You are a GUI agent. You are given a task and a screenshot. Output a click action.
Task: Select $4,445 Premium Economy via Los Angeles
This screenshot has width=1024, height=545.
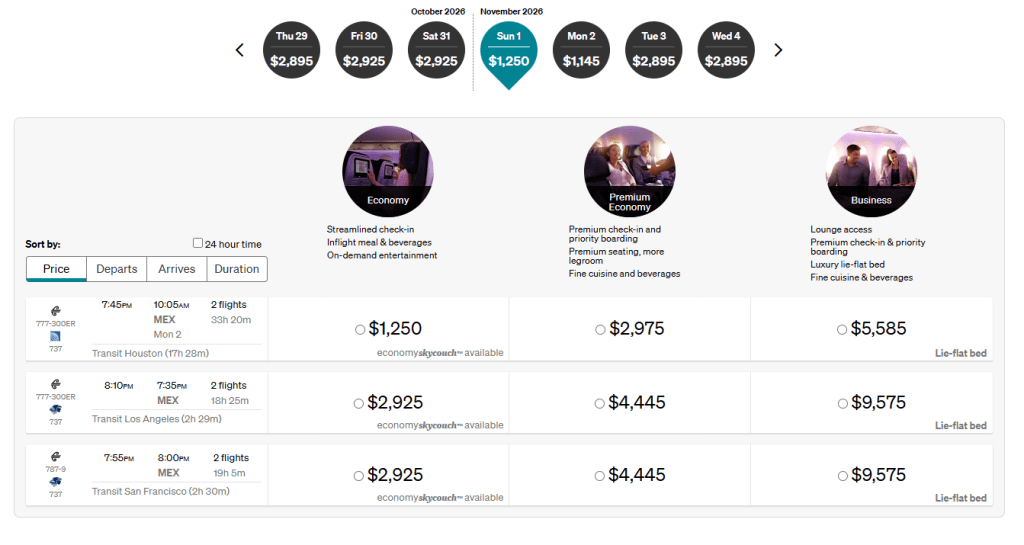[x=600, y=403]
